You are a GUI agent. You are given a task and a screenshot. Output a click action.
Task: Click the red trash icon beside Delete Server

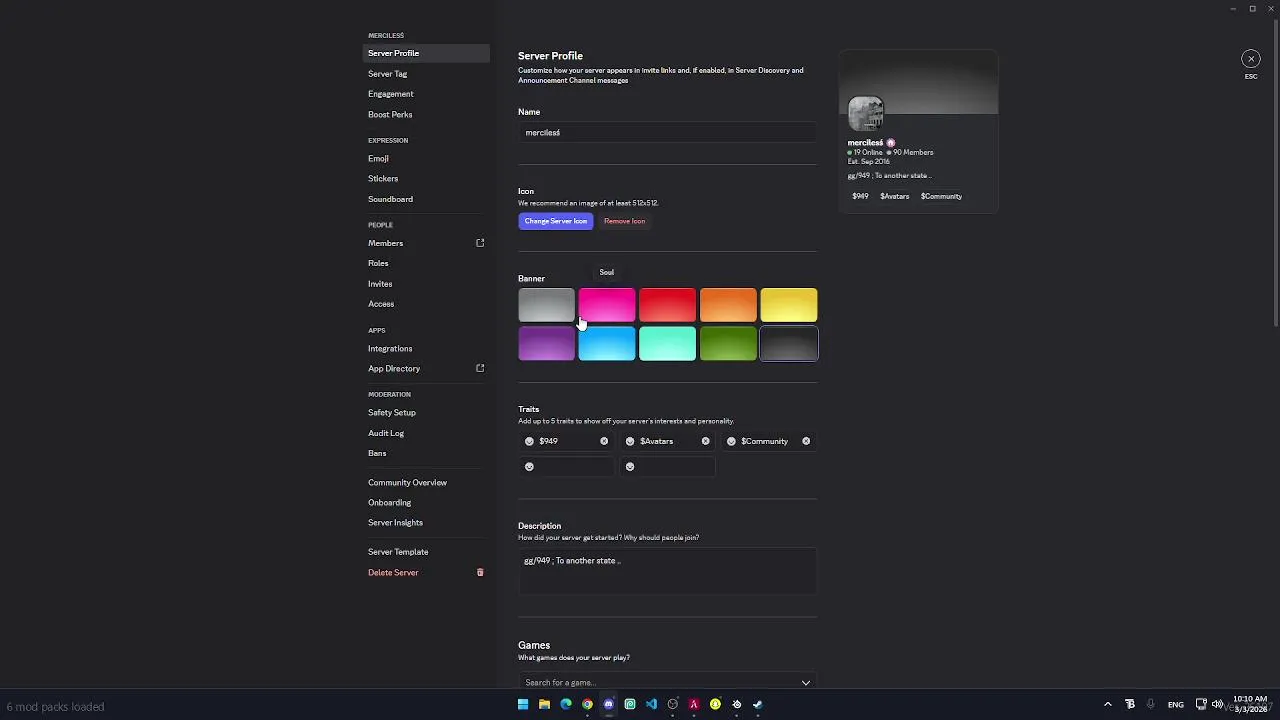tap(480, 573)
